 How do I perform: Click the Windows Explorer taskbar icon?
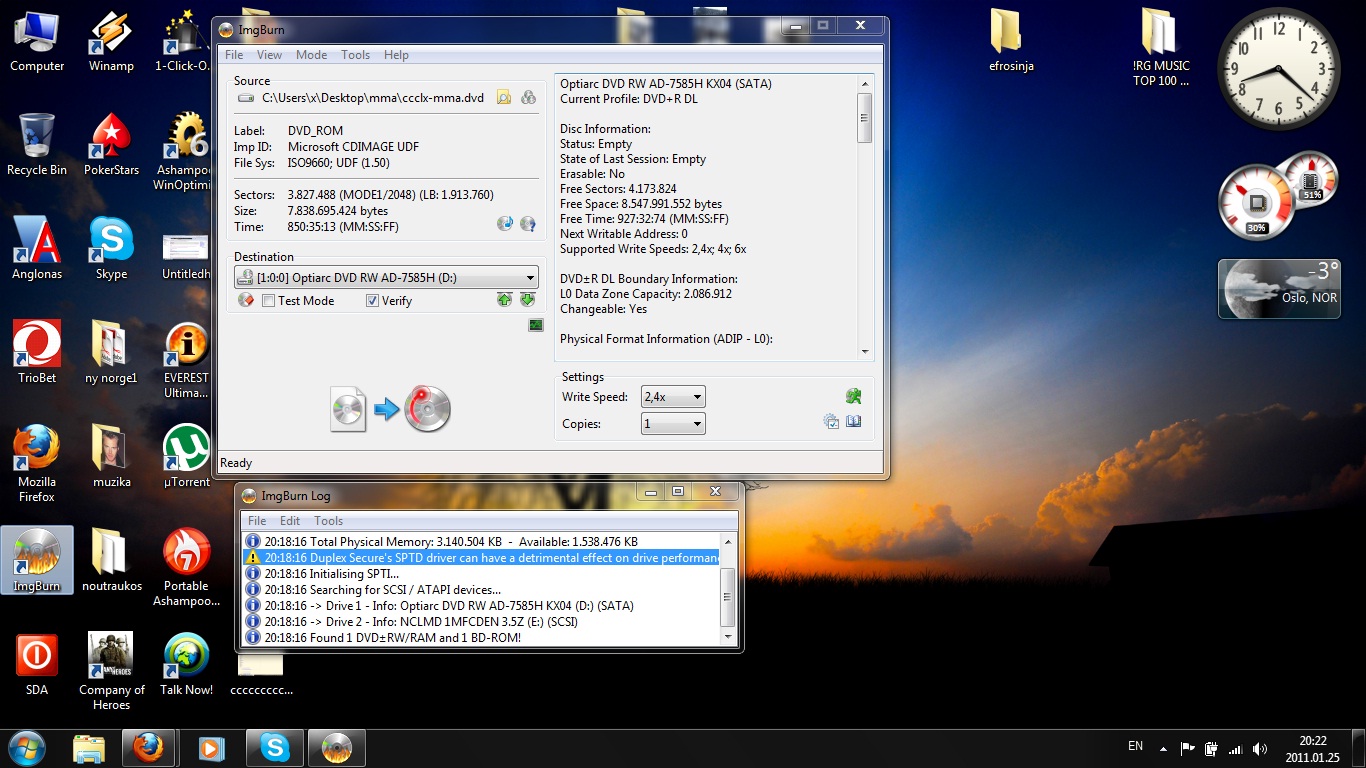[89, 748]
